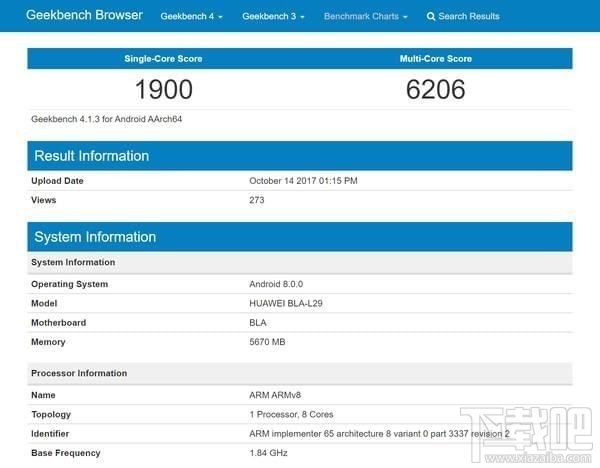The width and height of the screenshot is (600, 468).
Task: Select the Base Frequency label
Action: pyautogui.click(x=66, y=453)
